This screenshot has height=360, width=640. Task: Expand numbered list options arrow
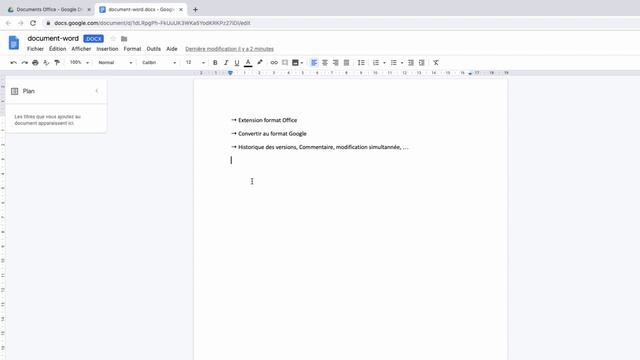(x=384, y=63)
